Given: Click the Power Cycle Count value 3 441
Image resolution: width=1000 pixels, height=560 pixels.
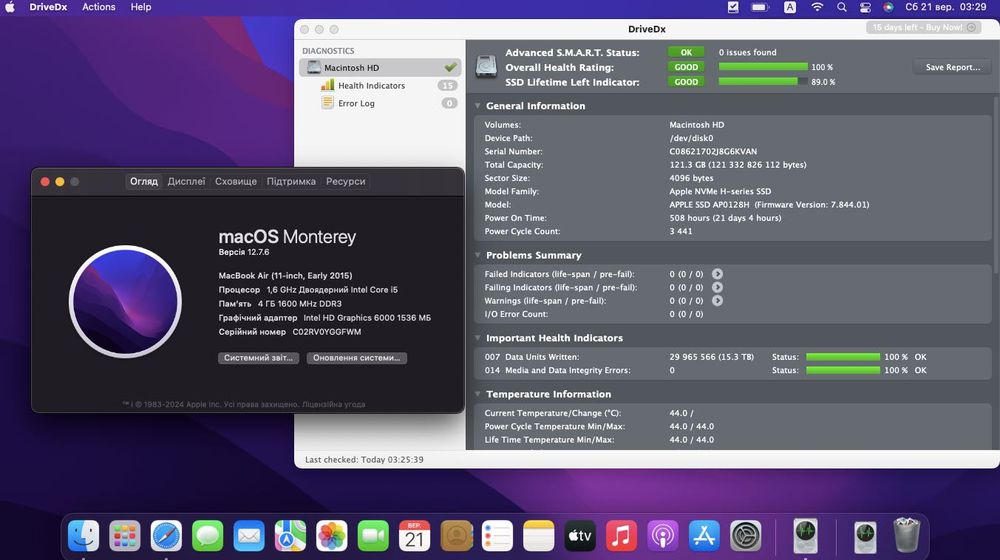Looking at the screenshot, I should point(680,232).
